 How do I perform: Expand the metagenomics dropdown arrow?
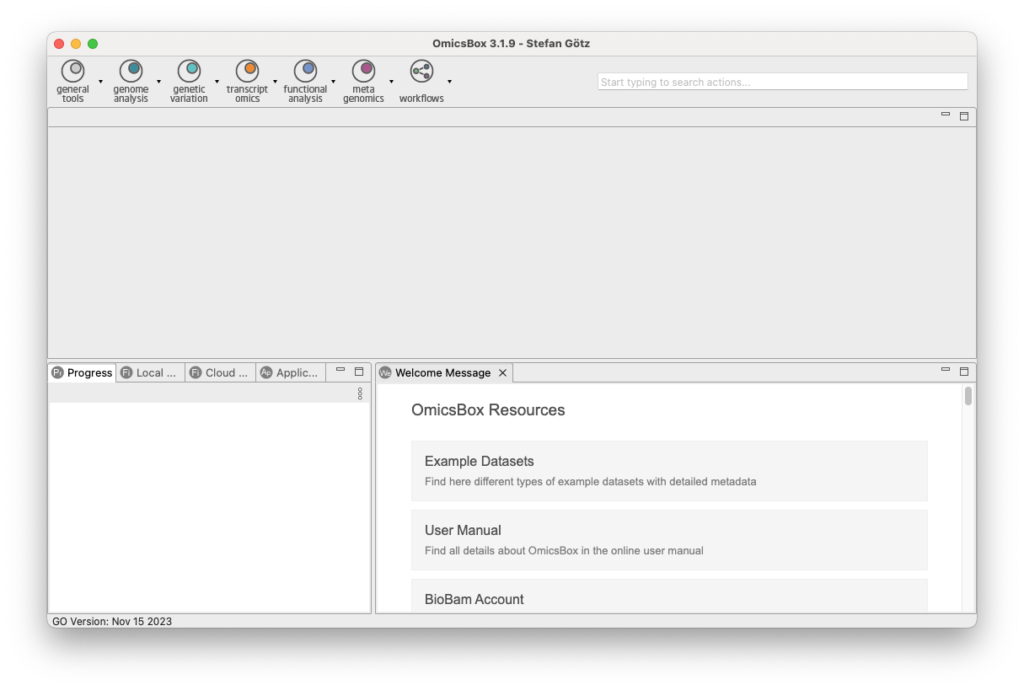(x=391, y=82)
